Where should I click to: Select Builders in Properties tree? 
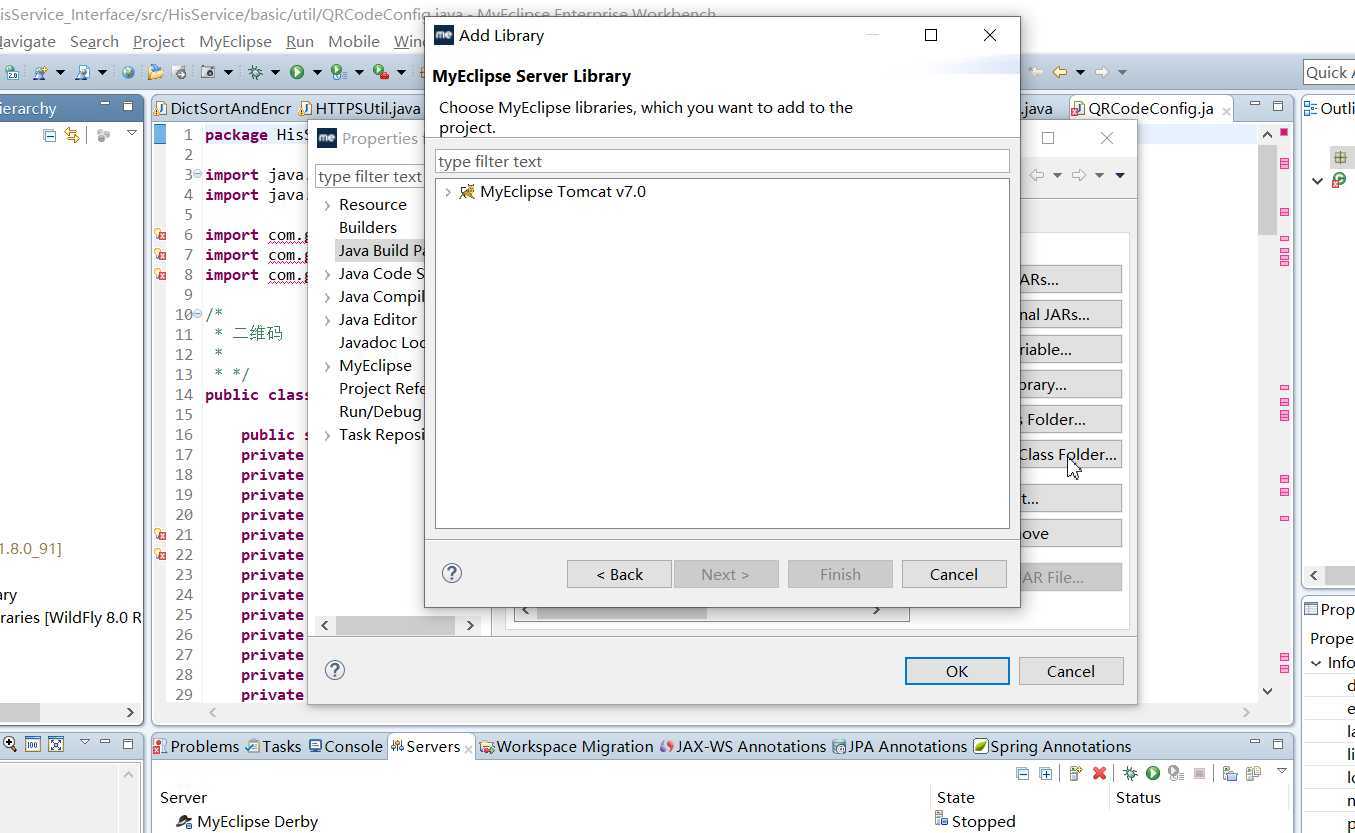368,227
